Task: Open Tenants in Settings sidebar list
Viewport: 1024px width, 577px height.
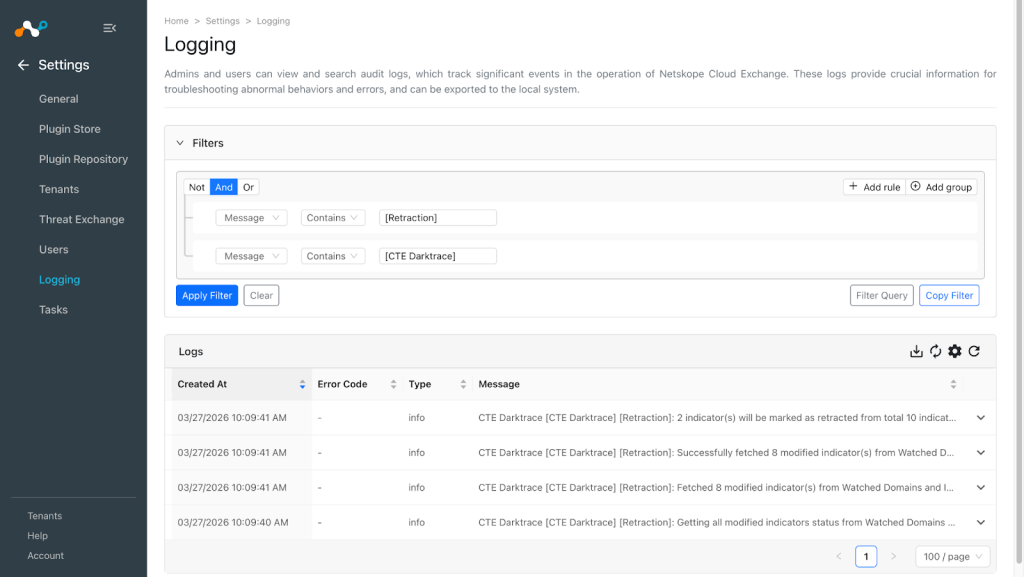Action: click(x=59, y=189)
